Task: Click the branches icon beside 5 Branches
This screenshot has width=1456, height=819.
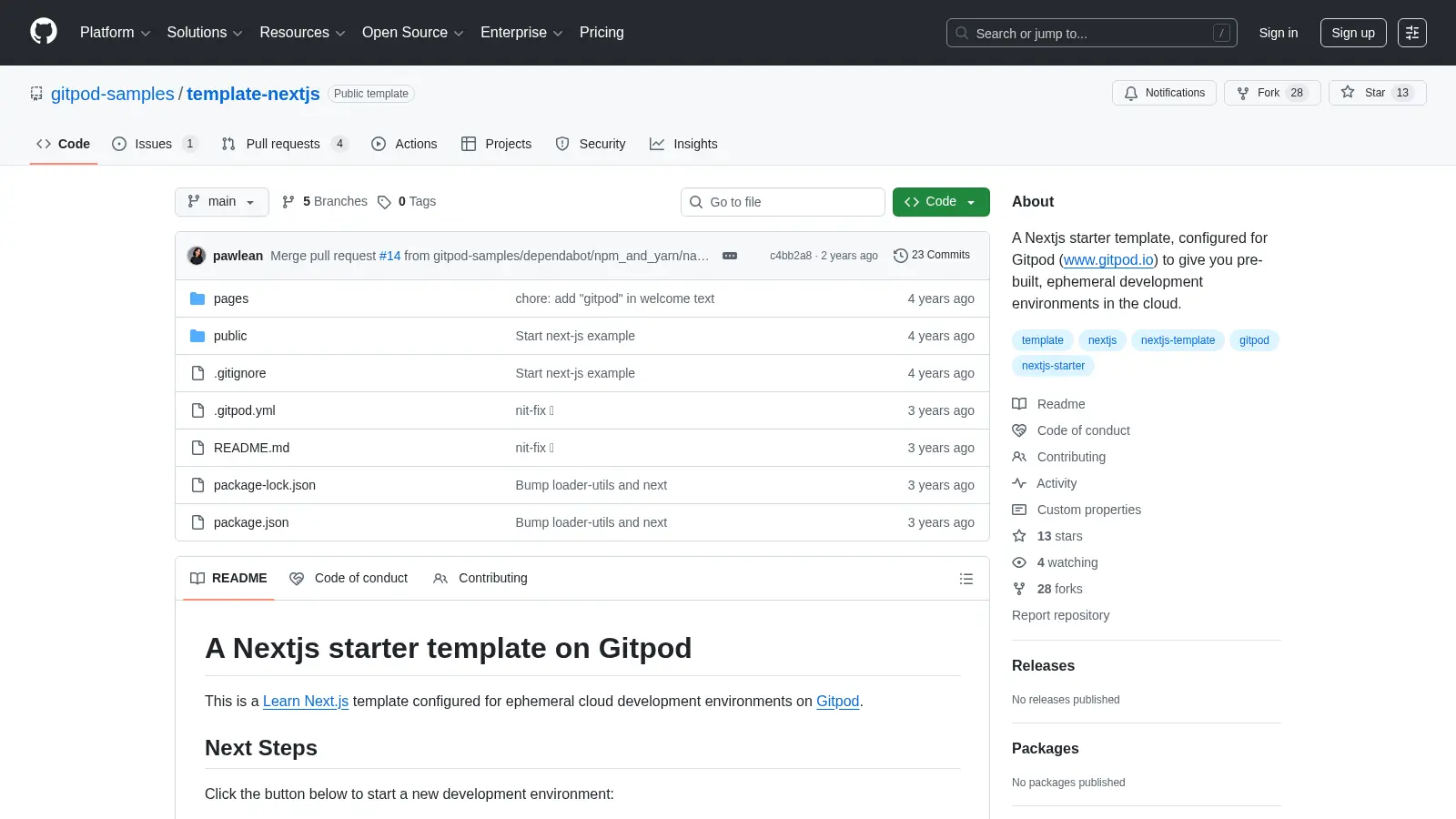Action: 288,202
